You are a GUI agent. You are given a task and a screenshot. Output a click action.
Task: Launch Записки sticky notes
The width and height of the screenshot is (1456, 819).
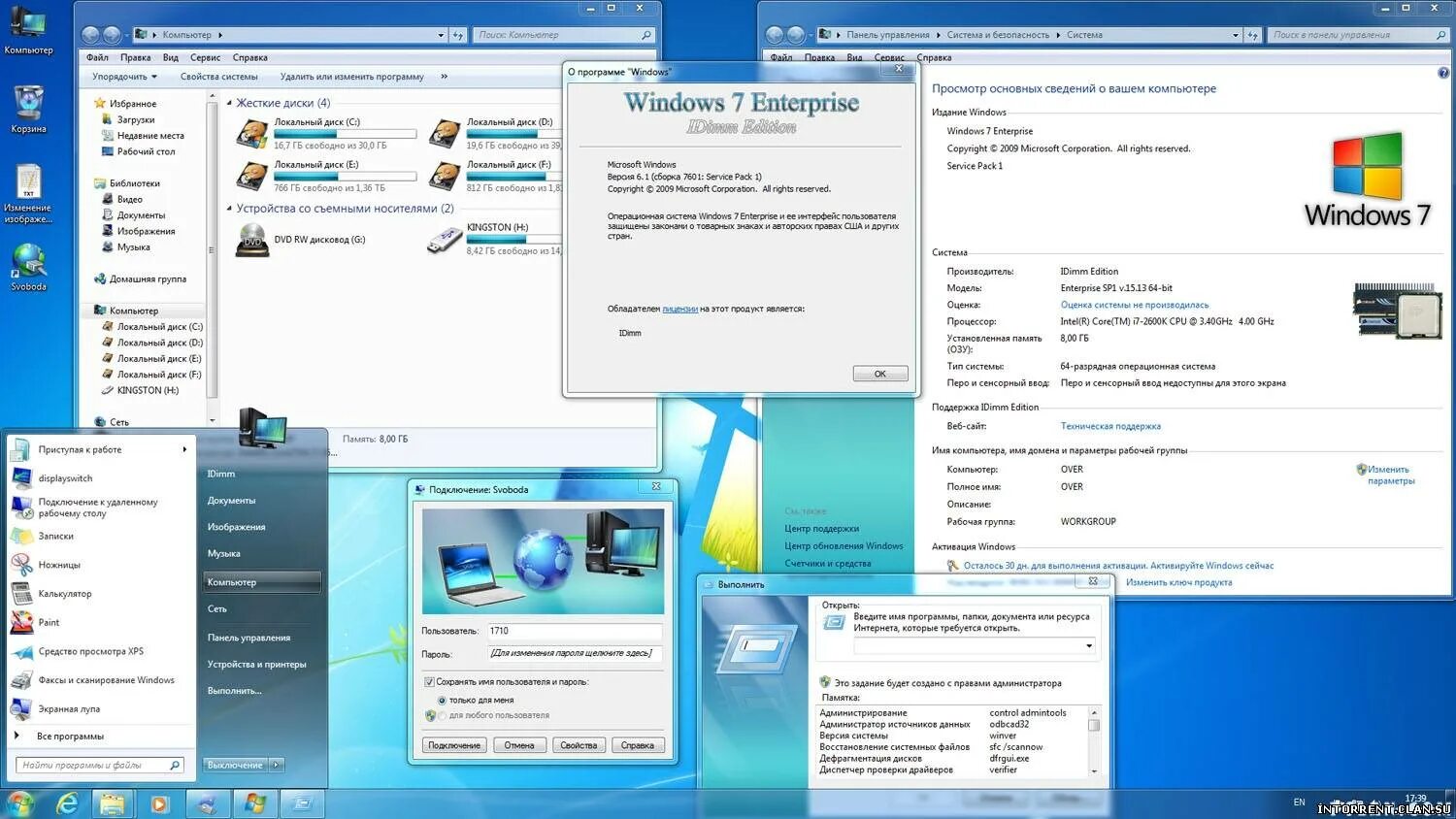[x=55, y=536]
